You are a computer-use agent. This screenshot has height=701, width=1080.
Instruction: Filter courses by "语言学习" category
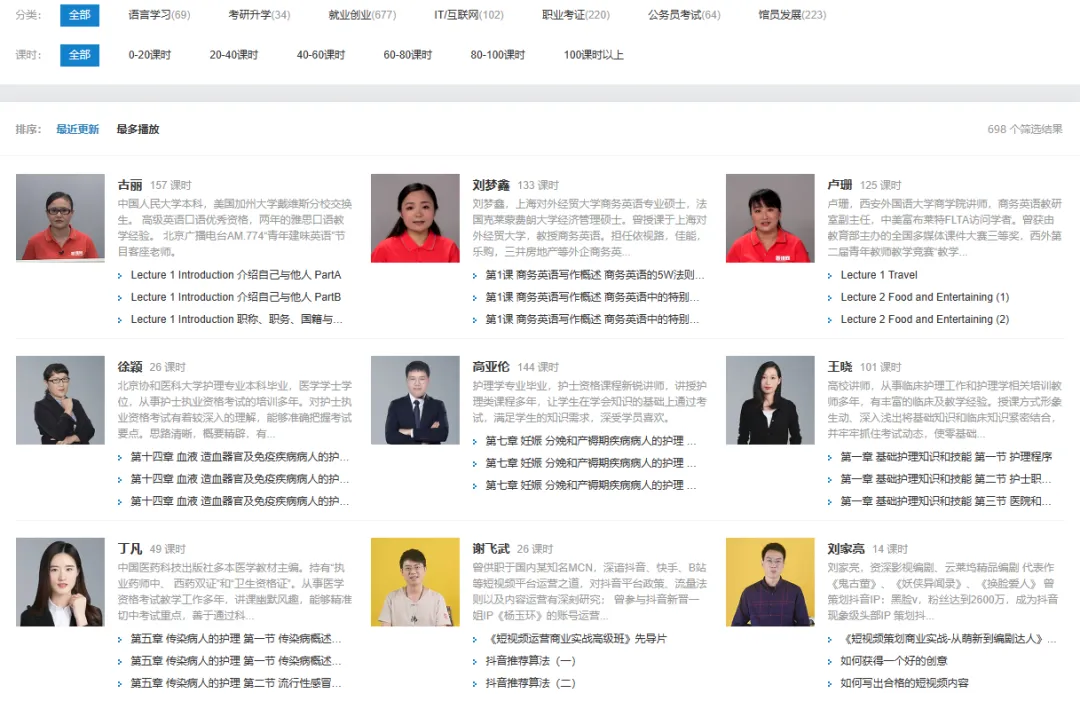pyautogui.click(x=159, y=15)
